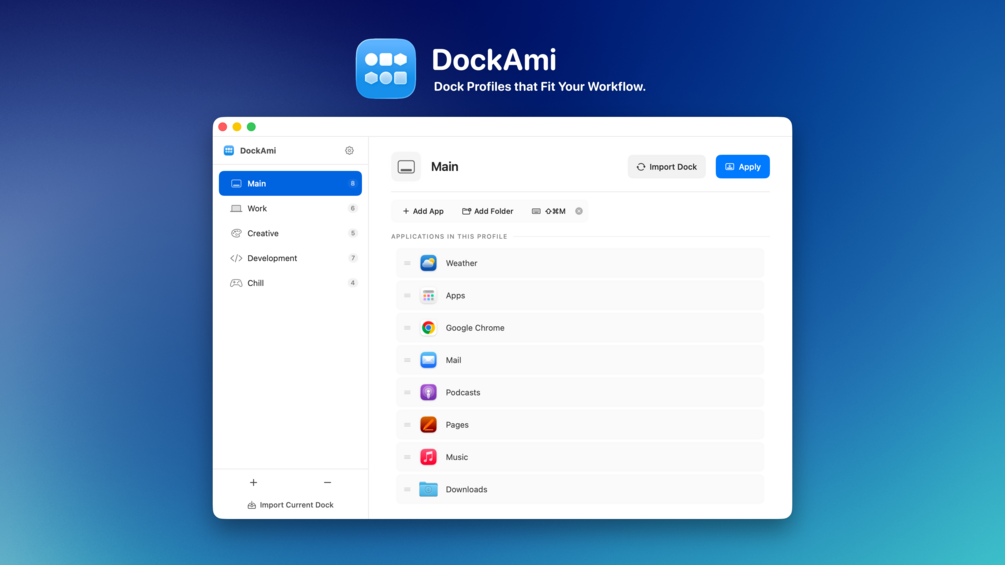Screen dimensions: 1005x565
Task: Click the minus button to remove profile
Action: click(x=328, y=482)
